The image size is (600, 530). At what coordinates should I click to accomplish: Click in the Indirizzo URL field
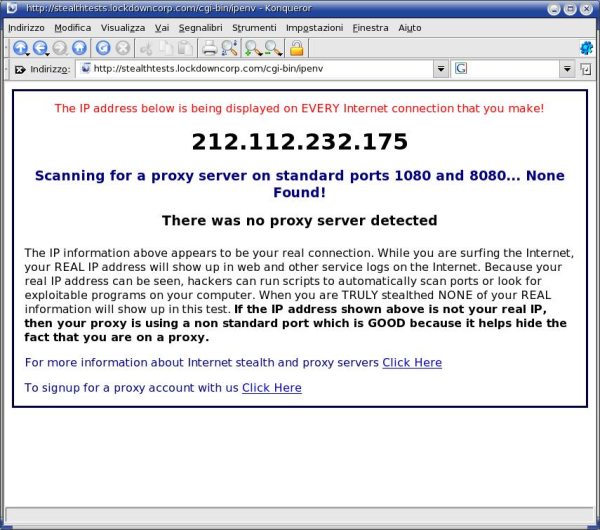(x=260, y=69)
